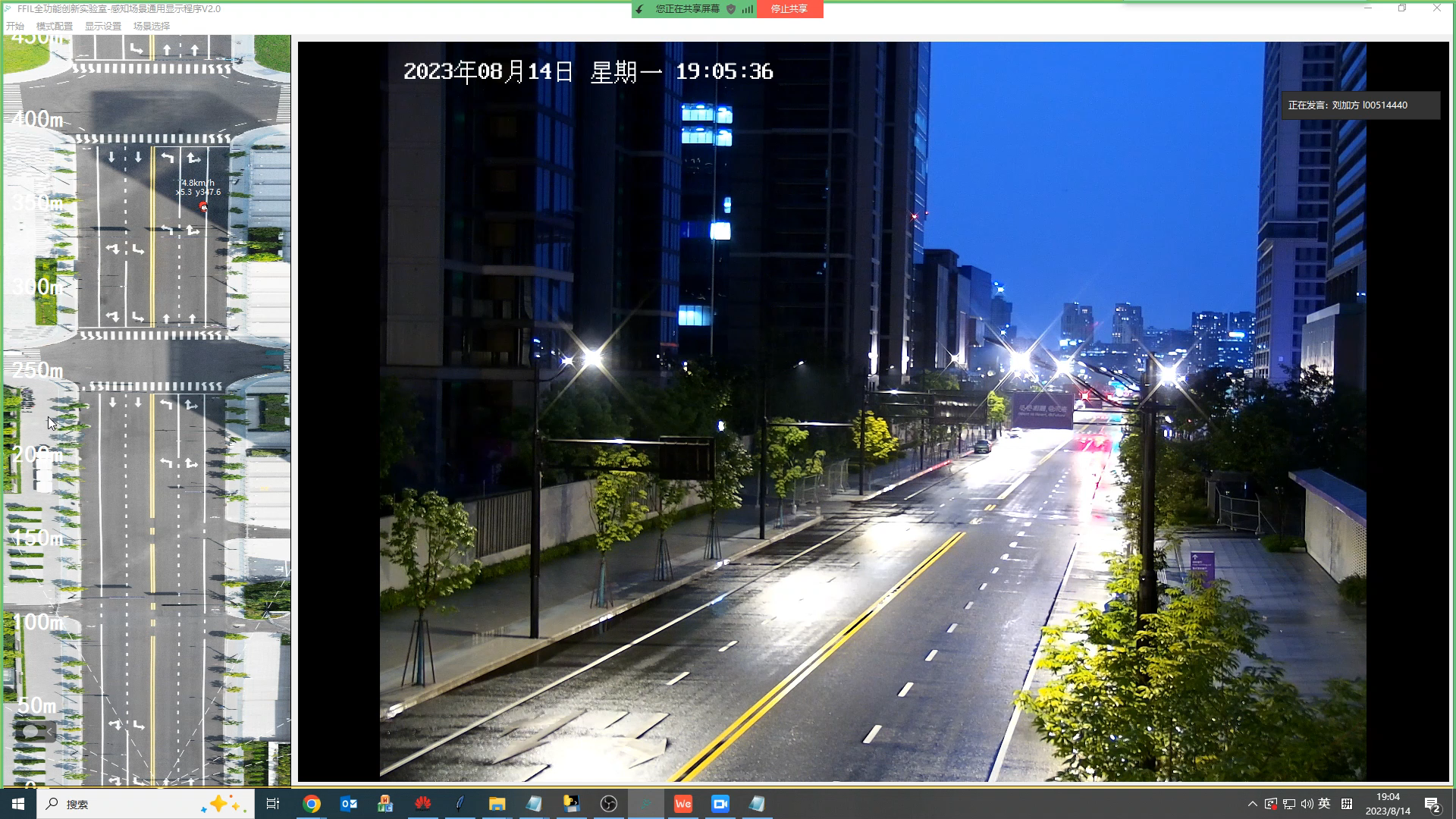Open the Zoom meeting taskbar icon
Image resolution: width=1456 pixels, height=819 pixels.
click(720, 804)
